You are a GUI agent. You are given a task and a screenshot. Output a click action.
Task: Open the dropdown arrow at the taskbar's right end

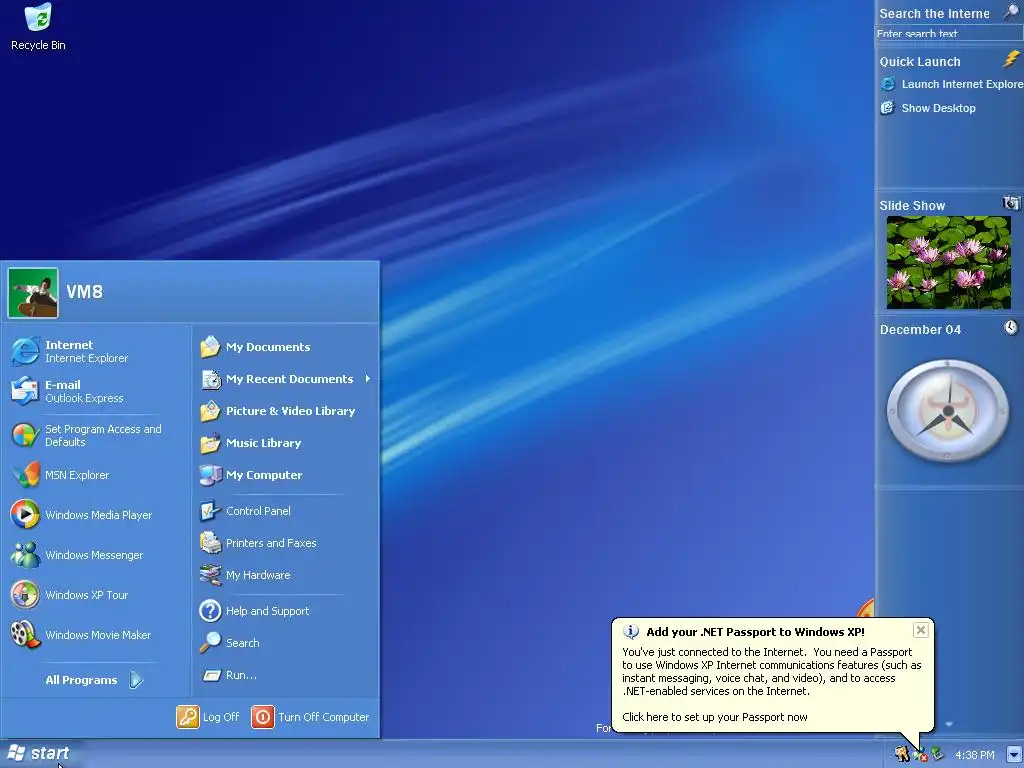(x=1014, y=754)
